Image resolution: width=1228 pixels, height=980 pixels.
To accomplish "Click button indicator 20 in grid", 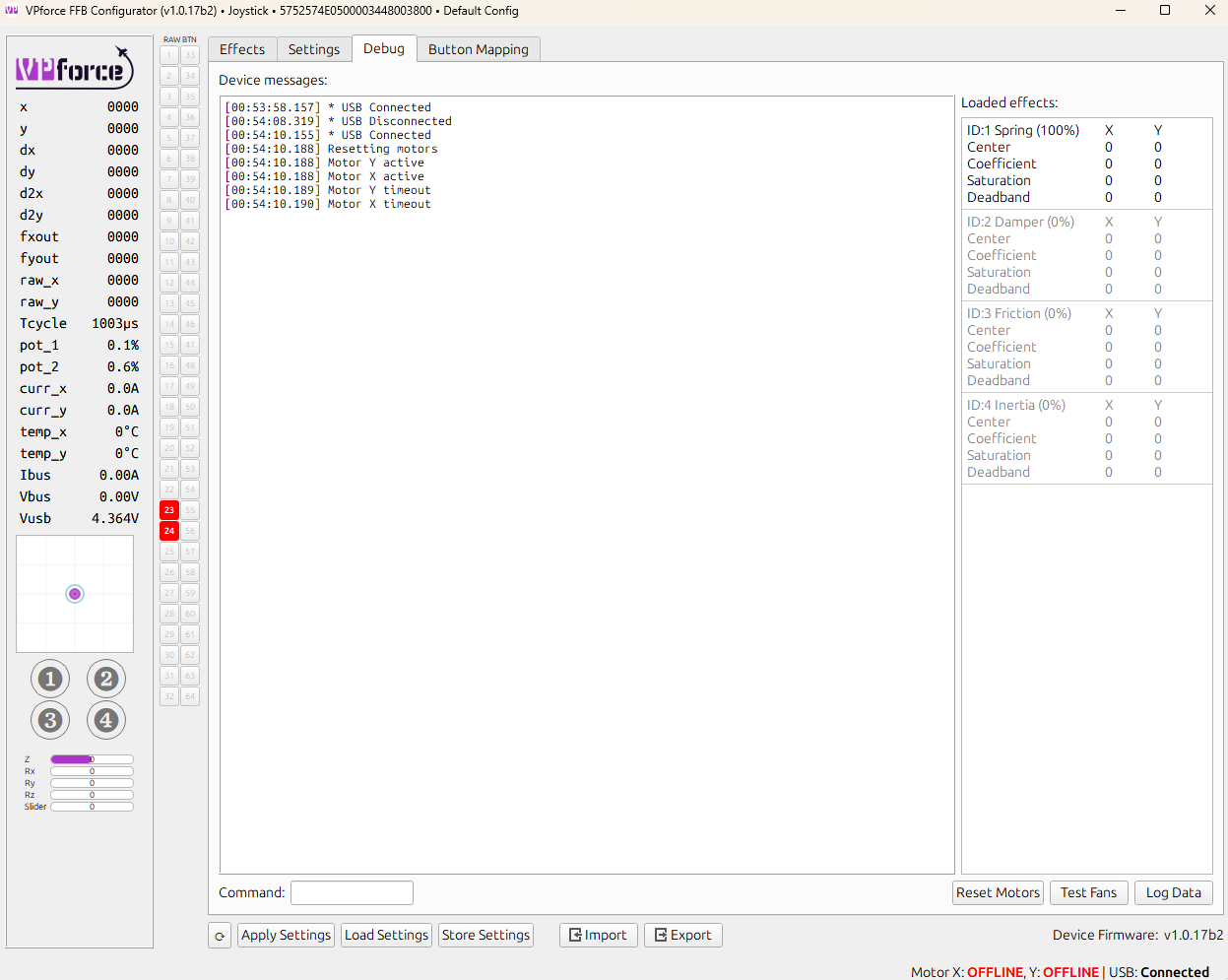I will click(x=169, y=448).
